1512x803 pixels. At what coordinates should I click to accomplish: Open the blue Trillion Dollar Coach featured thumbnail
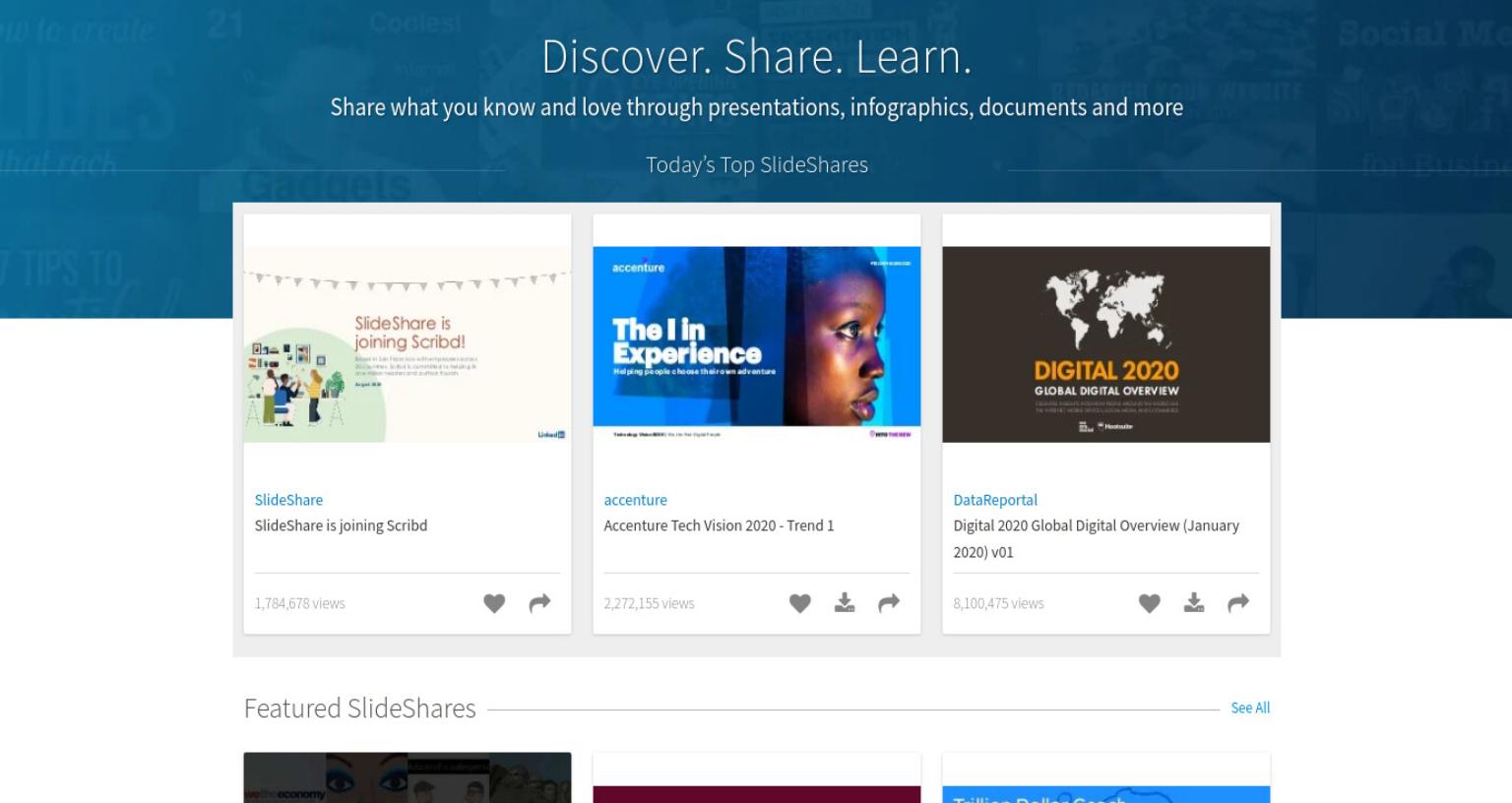coord(1106,794)
